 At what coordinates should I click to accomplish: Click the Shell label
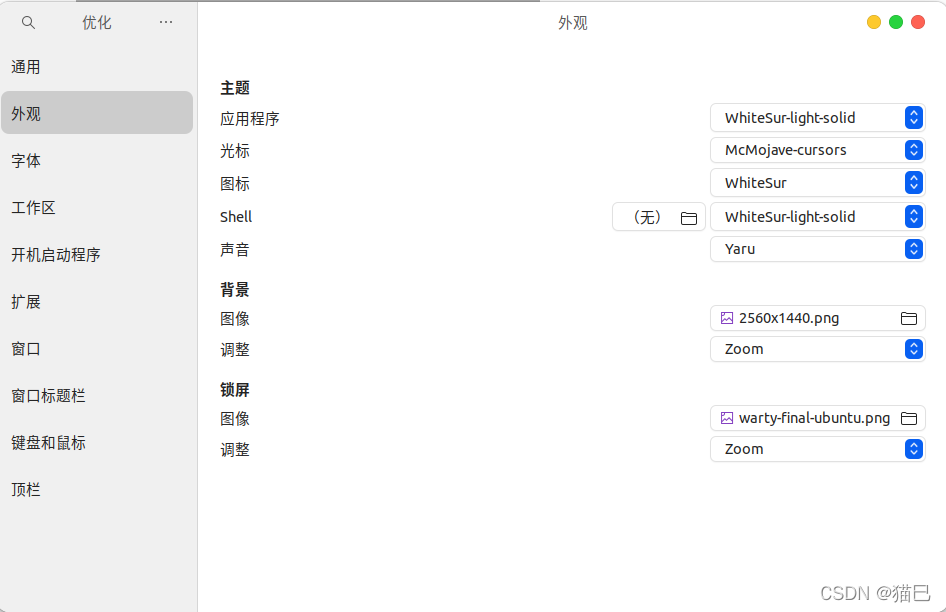[236, 217]
